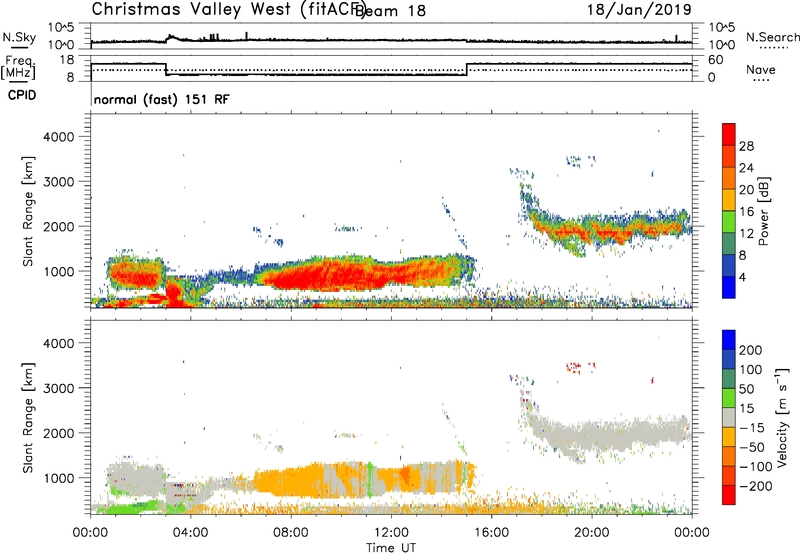Click the gray velocity band near 2000 km
Image resolution: width=800 pixels, height=554 pixels.
pos(612,435)
